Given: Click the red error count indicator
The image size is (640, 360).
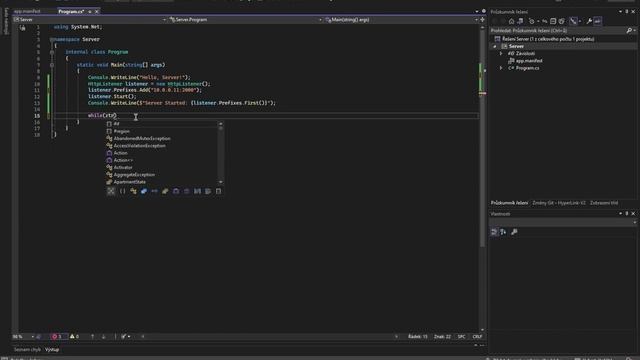Looking at the screenshot, I should point(57,337).
